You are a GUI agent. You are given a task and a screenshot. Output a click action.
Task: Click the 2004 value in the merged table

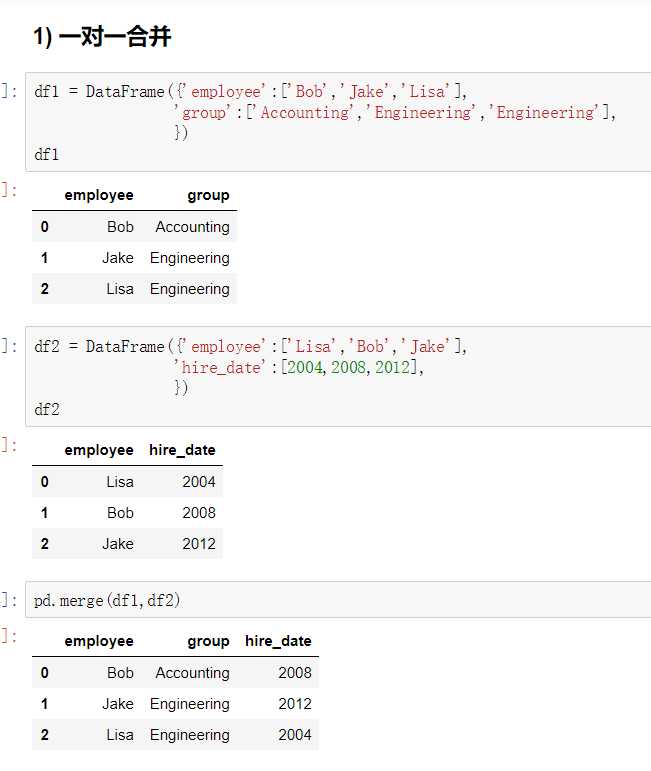295,735
